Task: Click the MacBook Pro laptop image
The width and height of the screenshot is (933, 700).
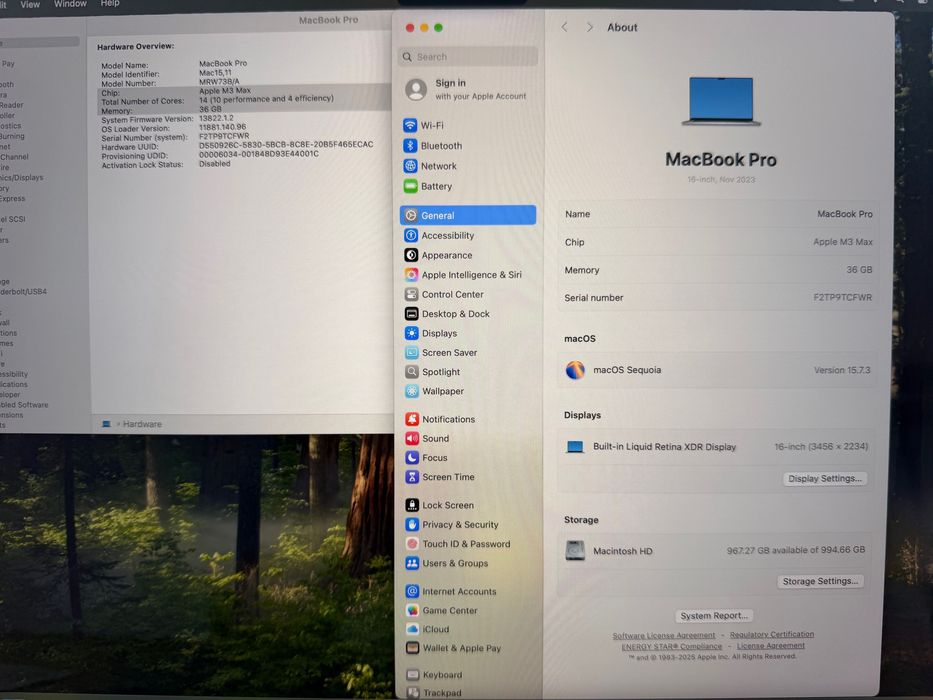Action: [721, 101]
